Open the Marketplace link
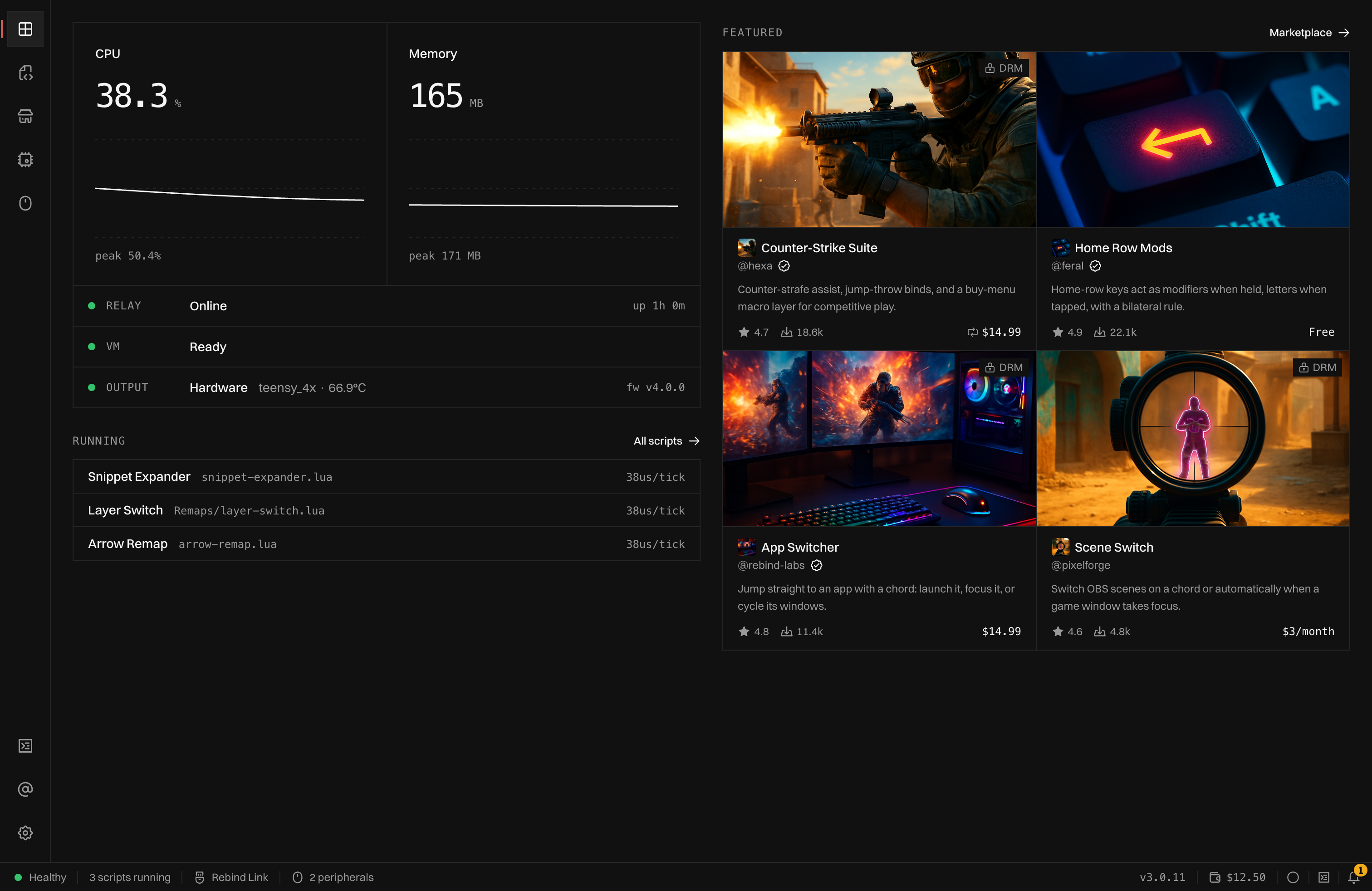Screen dimensions: 1372x891 pyautogui.click(x=1309, y=33)
